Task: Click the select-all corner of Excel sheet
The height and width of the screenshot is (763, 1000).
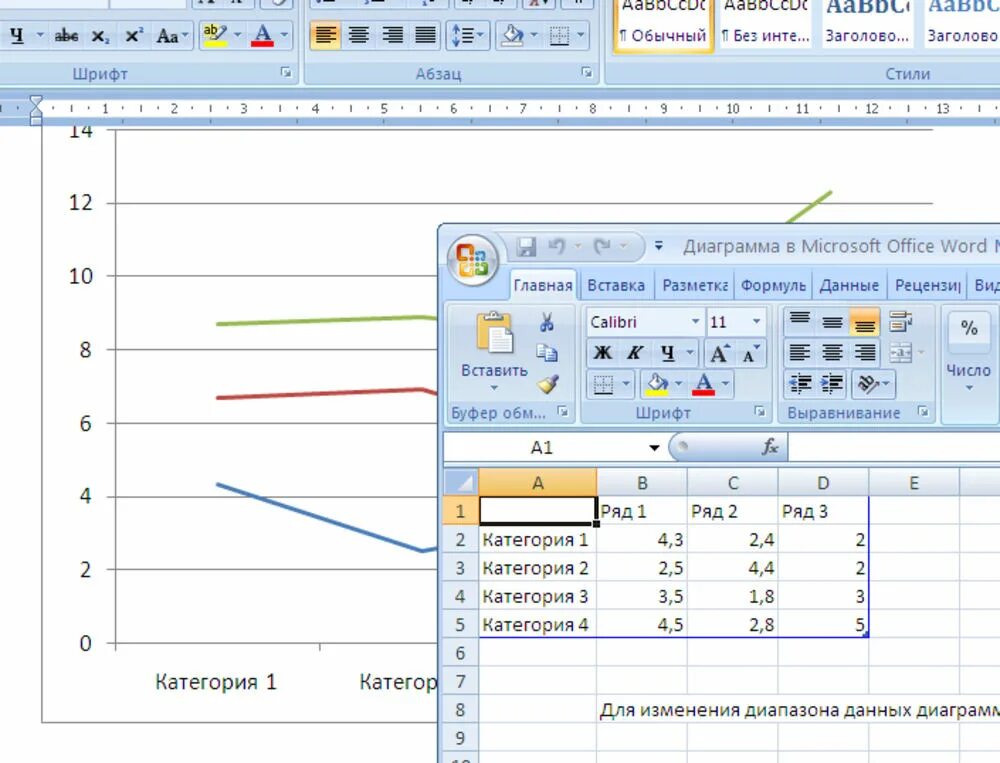Action: coord(460,482)
